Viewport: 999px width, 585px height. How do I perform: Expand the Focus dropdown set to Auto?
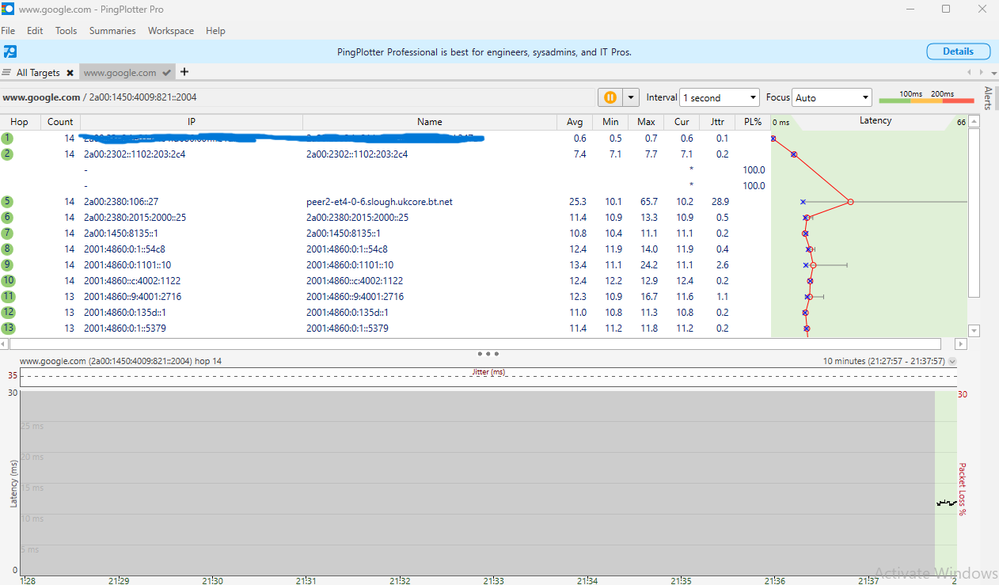pyautogui.click(x=832, y=98)
